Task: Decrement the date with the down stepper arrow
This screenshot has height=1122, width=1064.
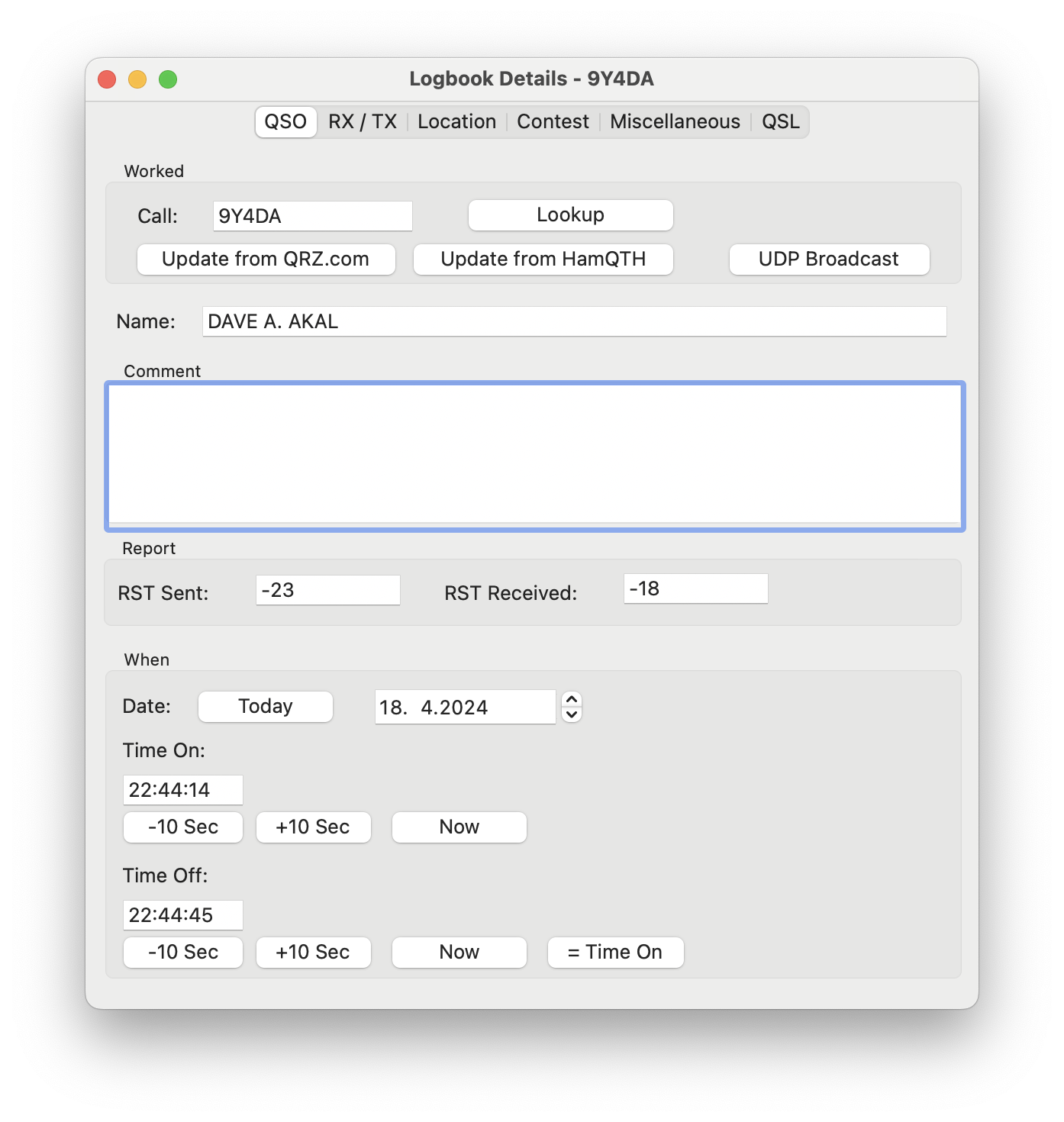Action: tap(572, 714)
